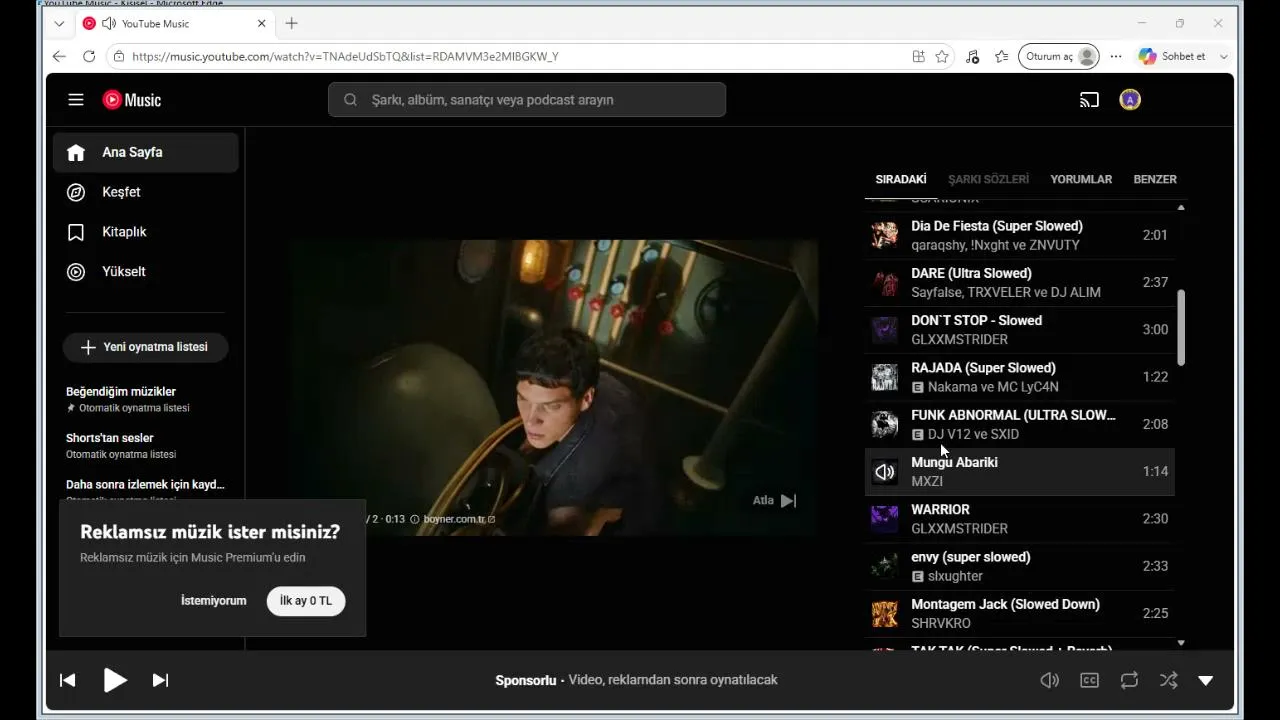The height and width of the screenshot is (720, 1280).
Task: Open Daha sonra izlemek için playlist
Action: coord(146,486)
